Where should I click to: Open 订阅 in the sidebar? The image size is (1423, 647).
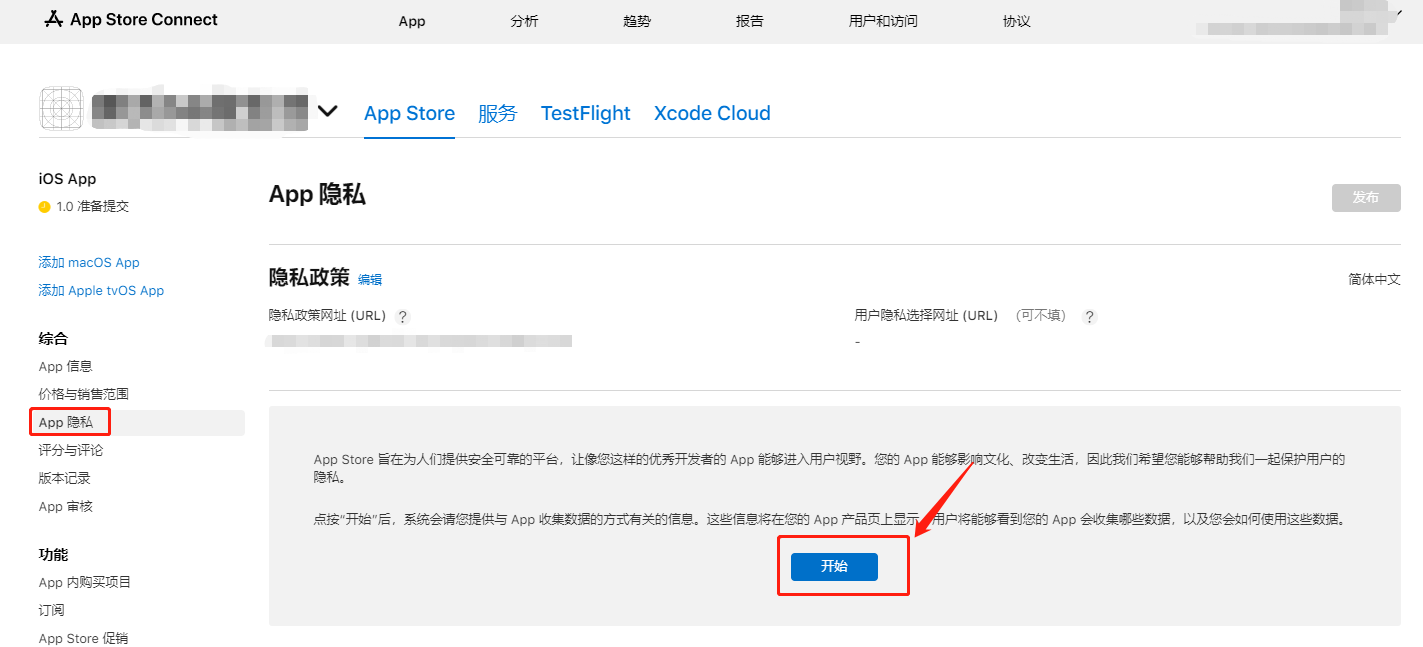52,610
